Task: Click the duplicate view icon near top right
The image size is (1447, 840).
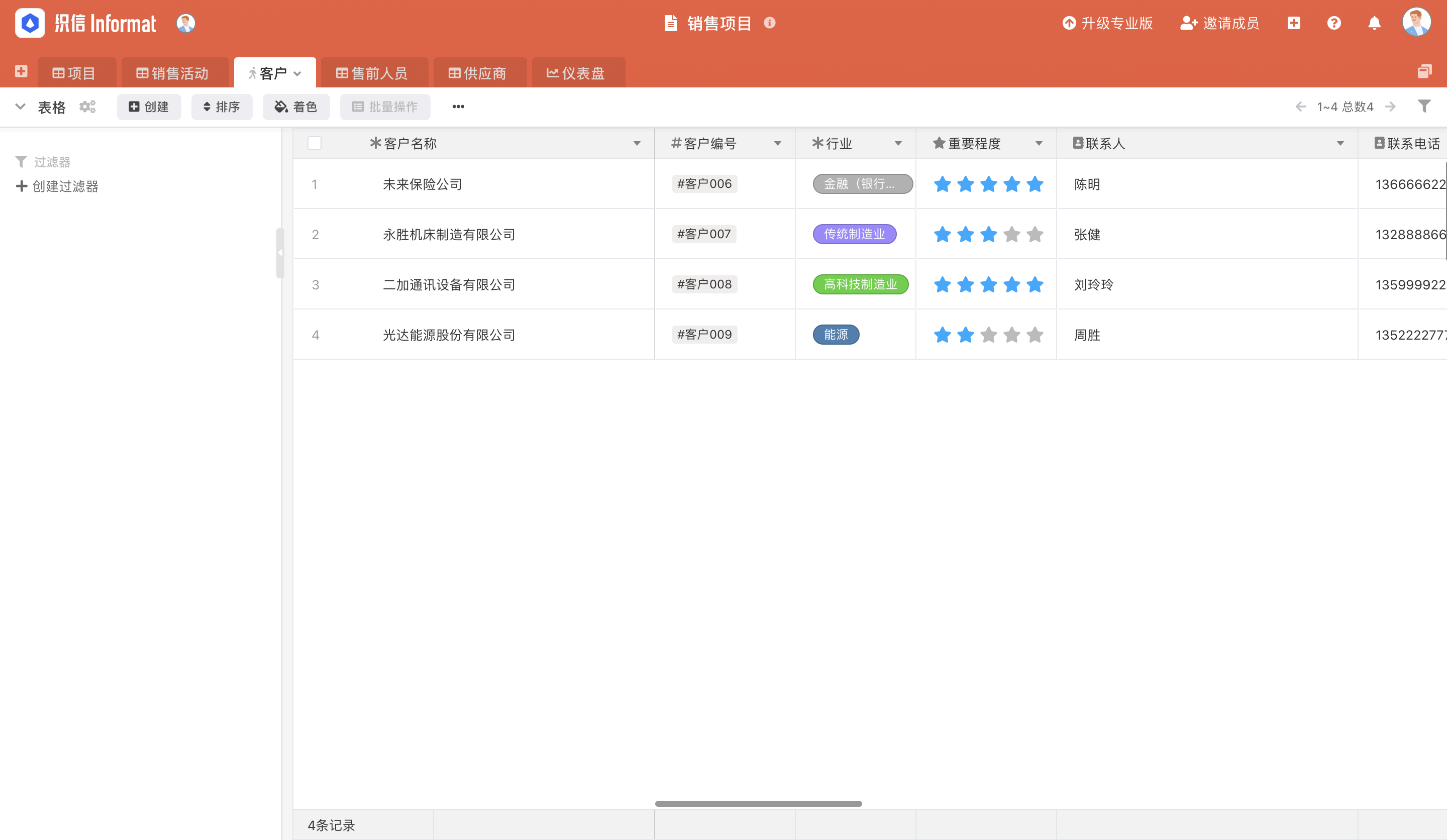Action: (x=1424, y=71)
